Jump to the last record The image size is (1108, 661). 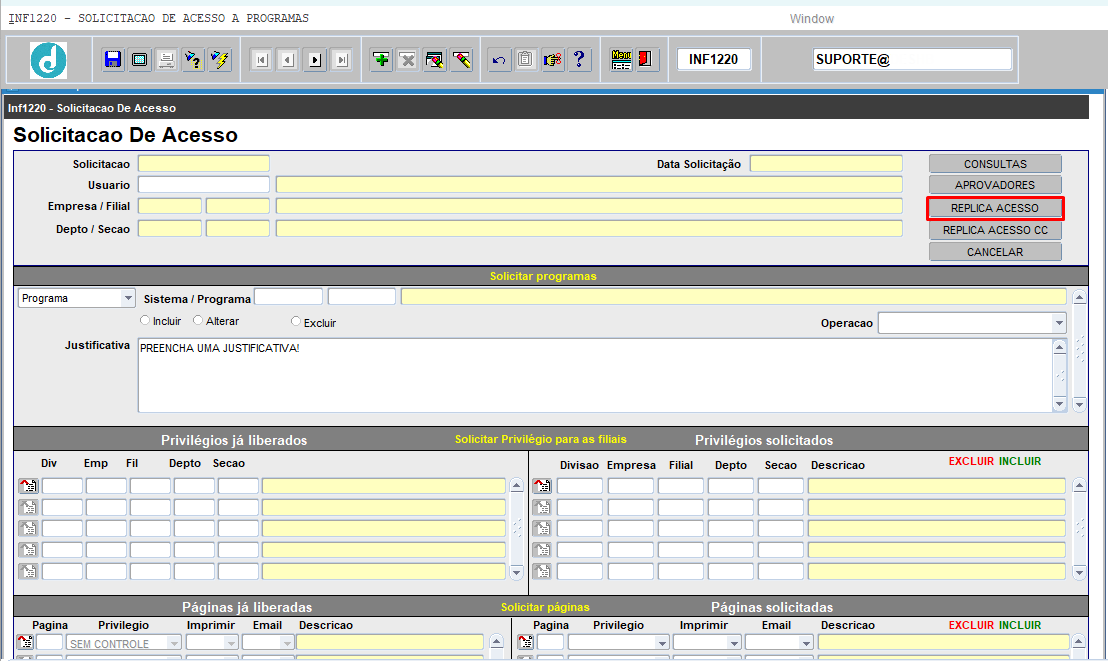(342, 60)
